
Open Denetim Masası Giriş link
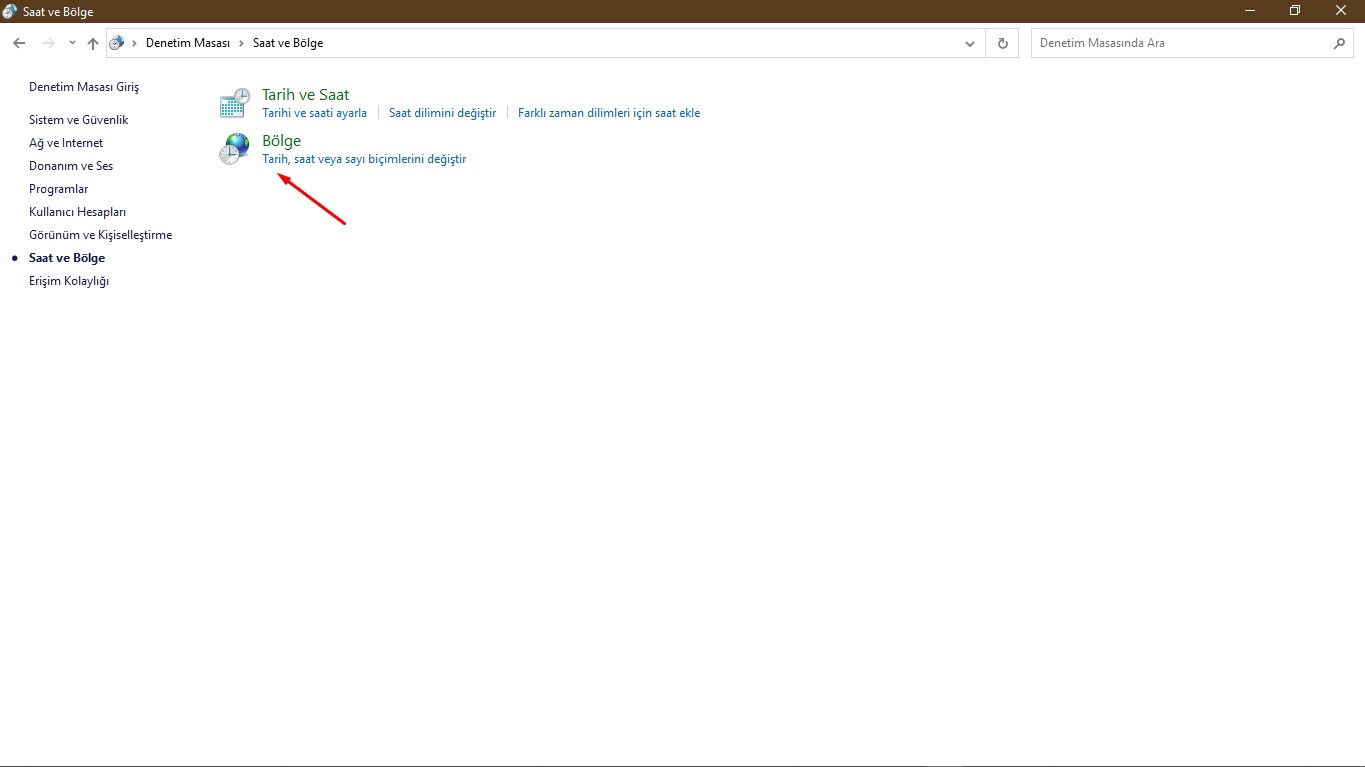(84, 87)
